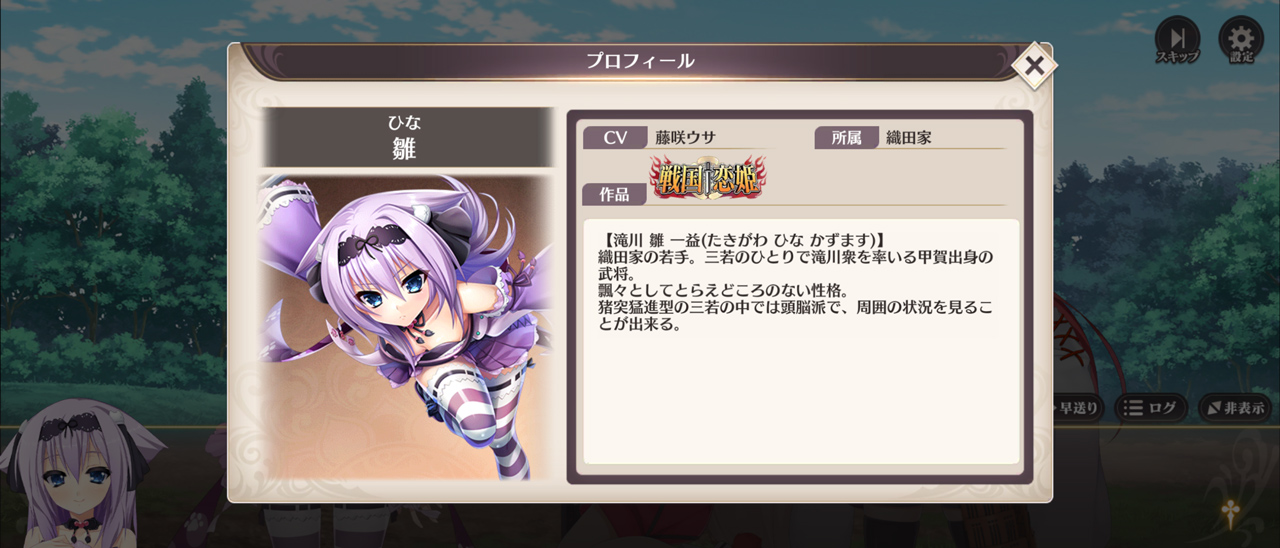Click the golden text-advance cursor icon
The width and height of the screenshot is (1280, 548).
[x=1229, y=512]
